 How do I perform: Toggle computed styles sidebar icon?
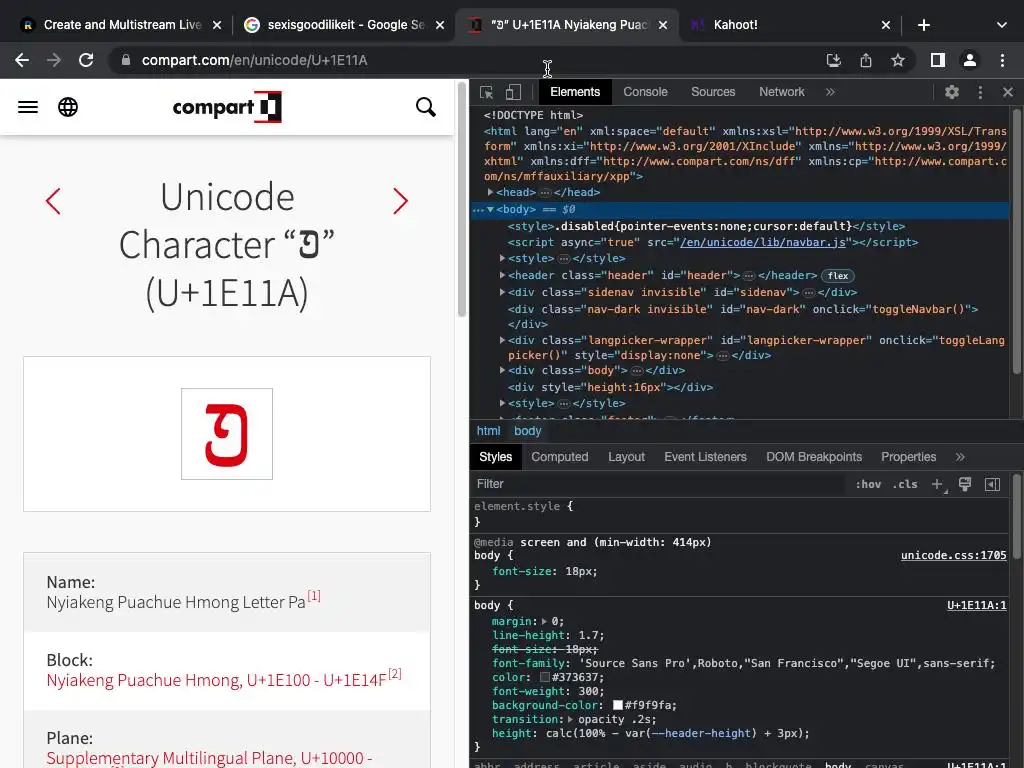tap(993, 484)
